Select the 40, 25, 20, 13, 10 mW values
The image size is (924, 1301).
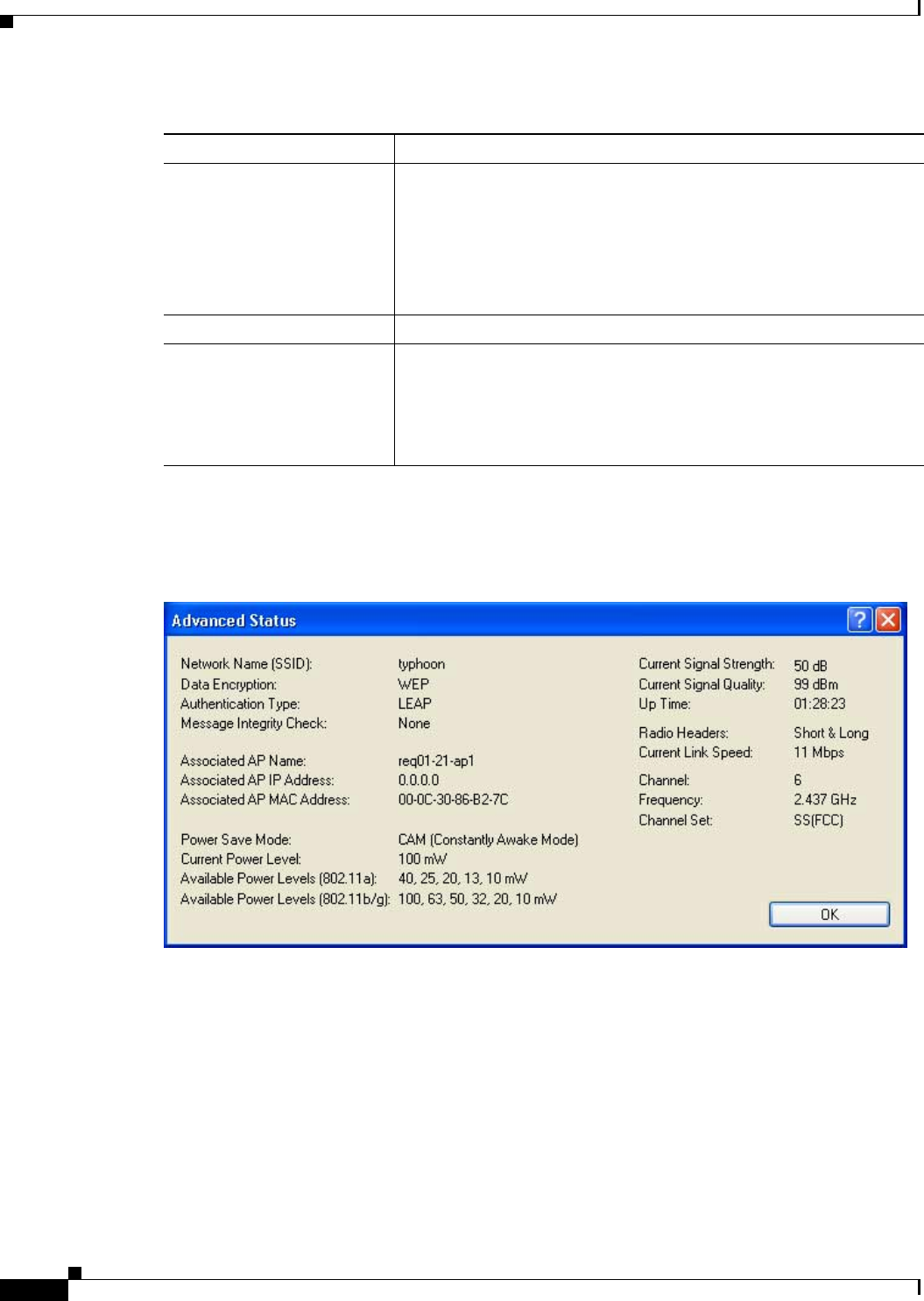tap(462, 879)
